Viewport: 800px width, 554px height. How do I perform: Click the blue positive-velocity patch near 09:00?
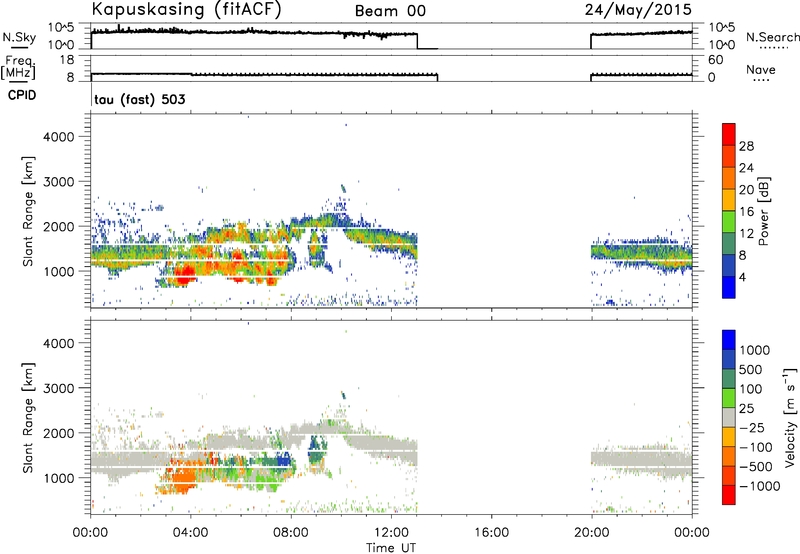point(317,449)
